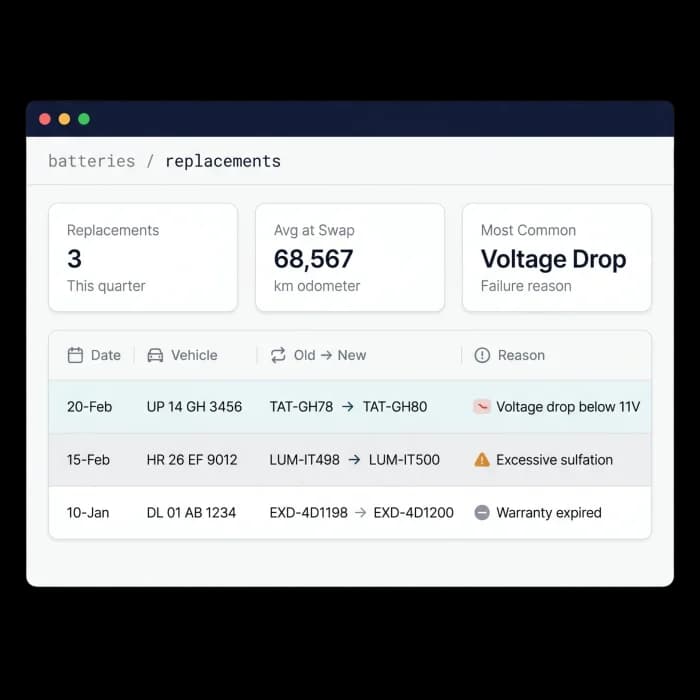Click the arrow between EXD-4D1198 and EXD-4D1200

tap(361, 512)
